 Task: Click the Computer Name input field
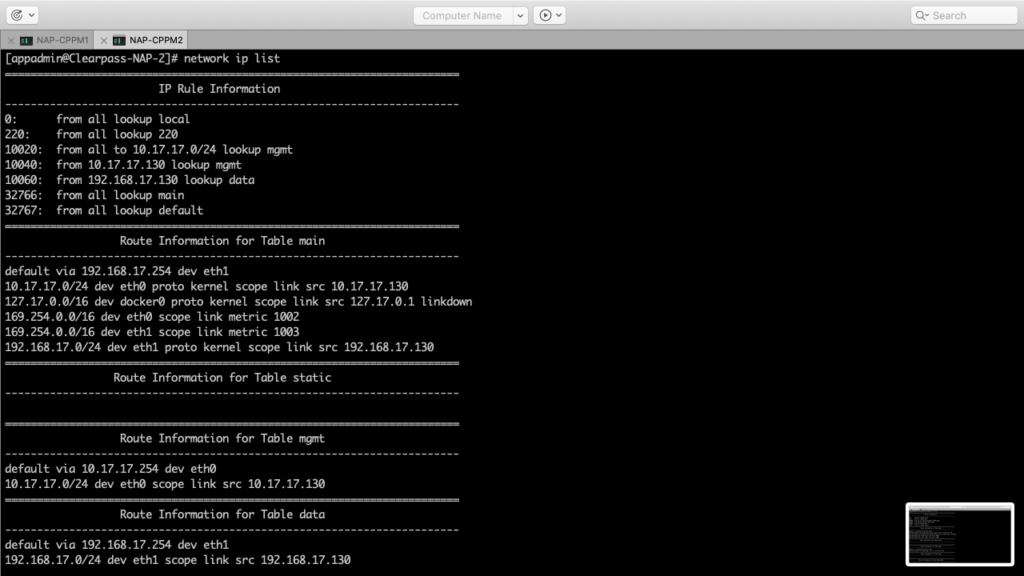pos(463,16)
